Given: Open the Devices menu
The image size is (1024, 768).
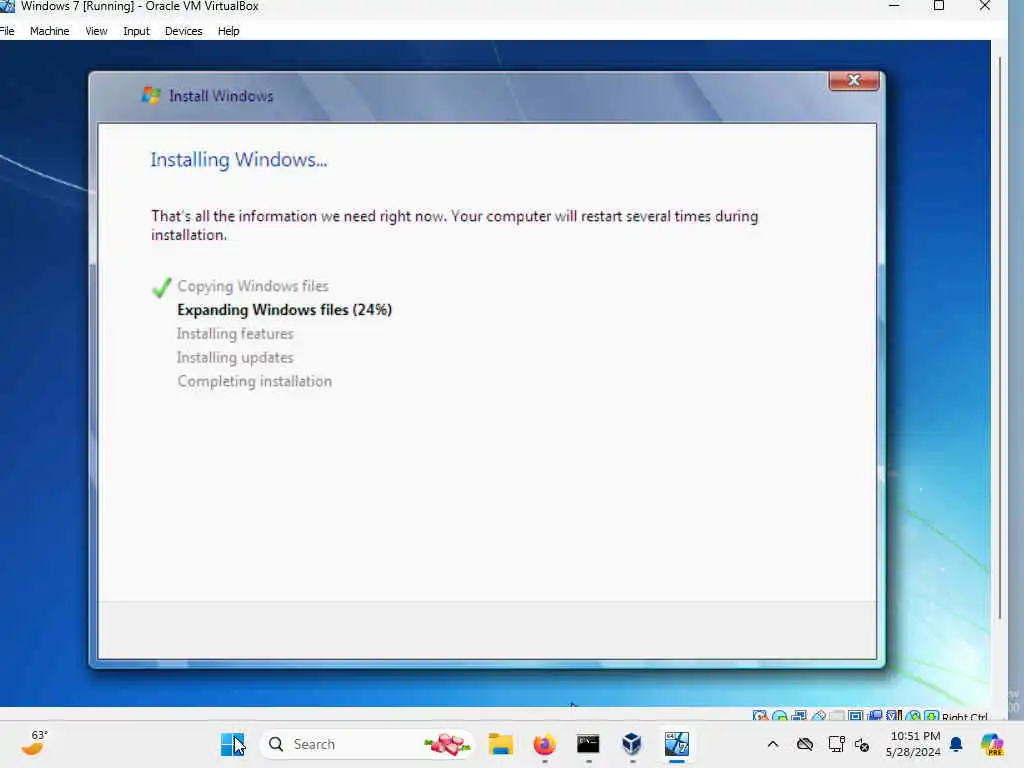Looking at the screenshot, I should (x=184, y=31).
